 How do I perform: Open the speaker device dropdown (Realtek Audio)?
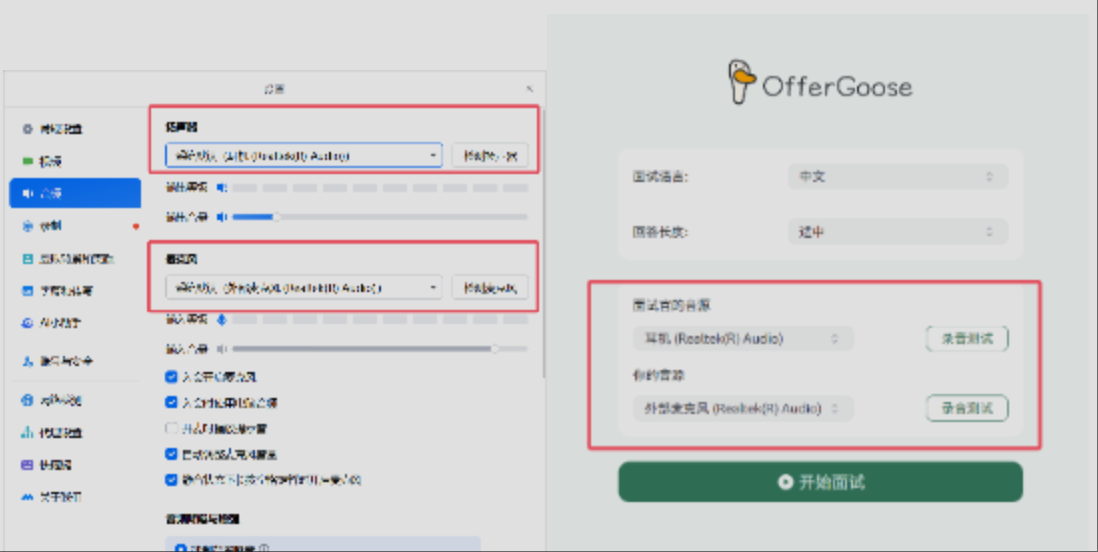tap(303, 156)
